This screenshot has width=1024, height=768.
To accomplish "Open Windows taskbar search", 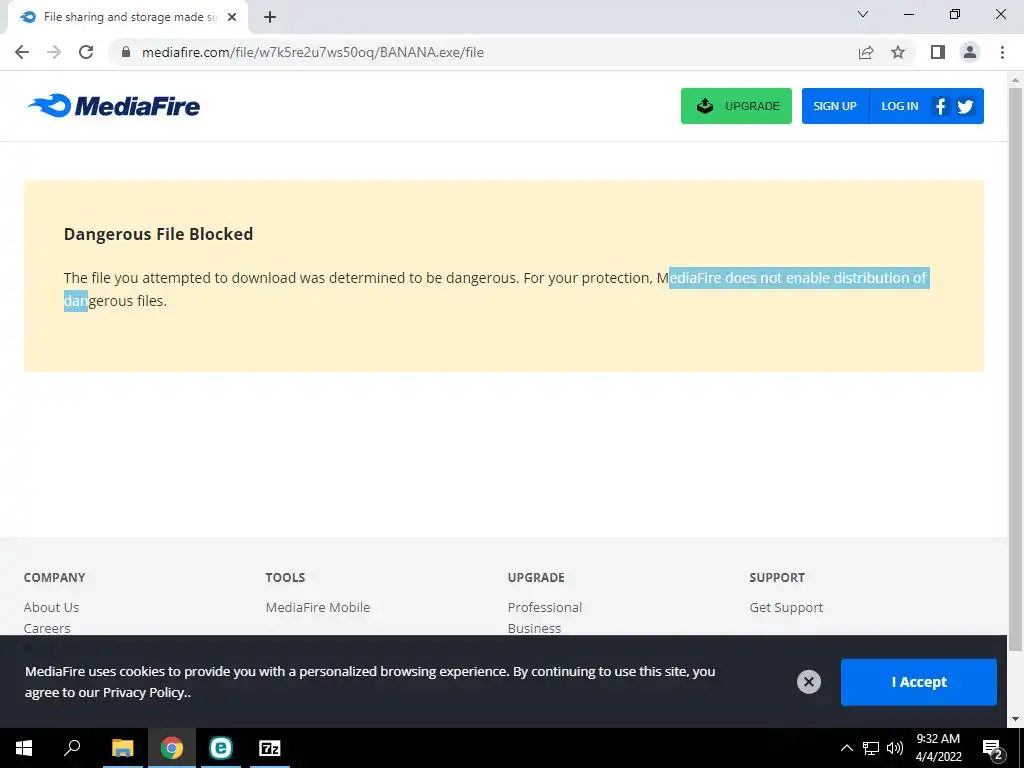I will (72, 748).
